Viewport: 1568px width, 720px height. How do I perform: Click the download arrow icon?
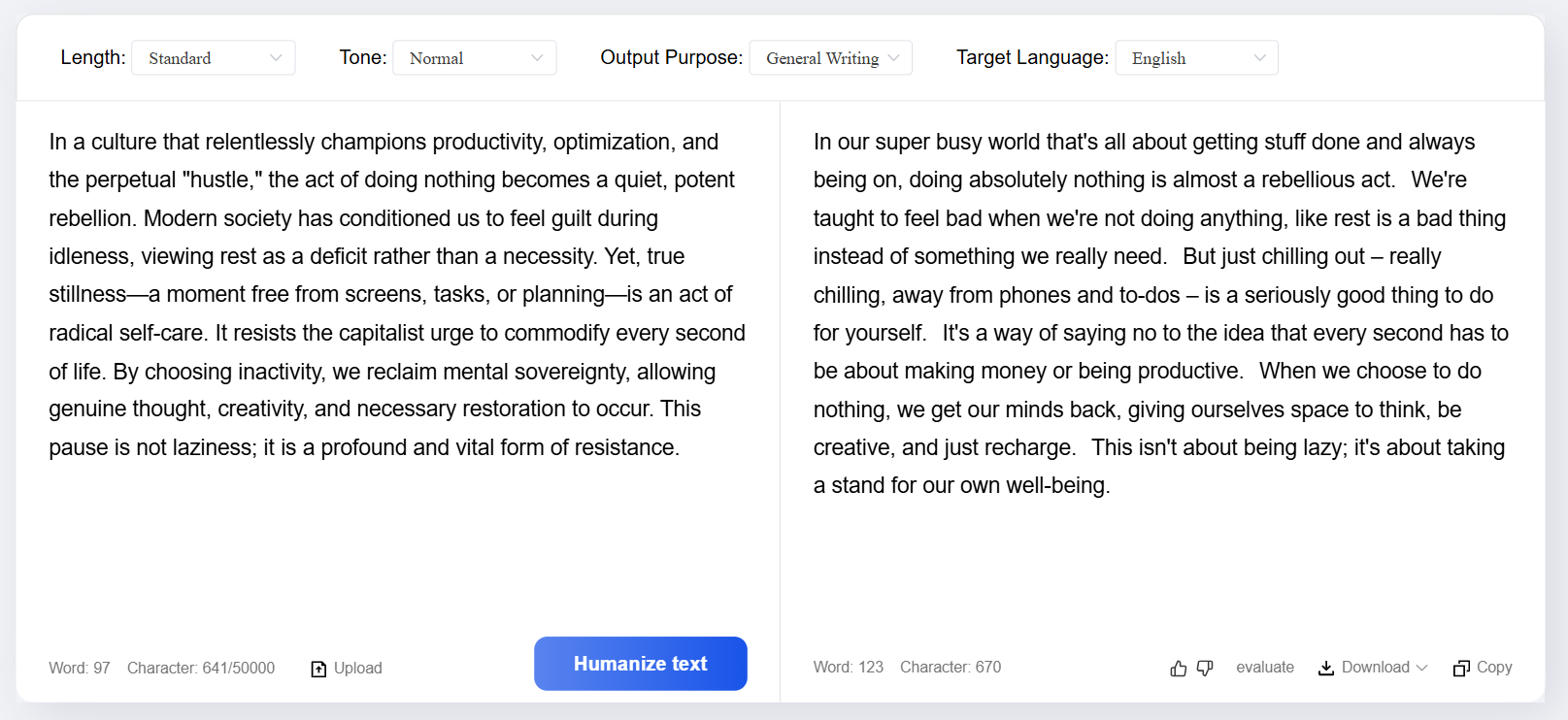pos(1325,668)
